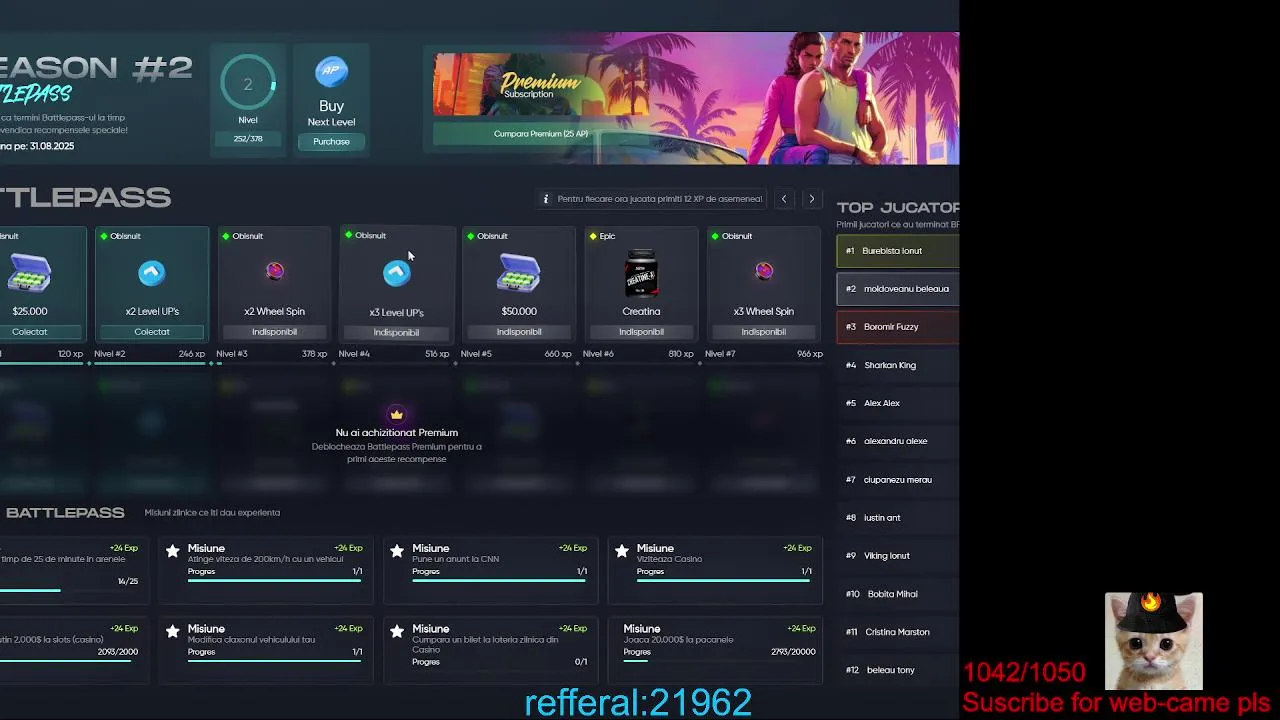Select top player #2 moldoveanu beleaua
The width and height of the screenshot is (1280, 720).
[898, 289]
